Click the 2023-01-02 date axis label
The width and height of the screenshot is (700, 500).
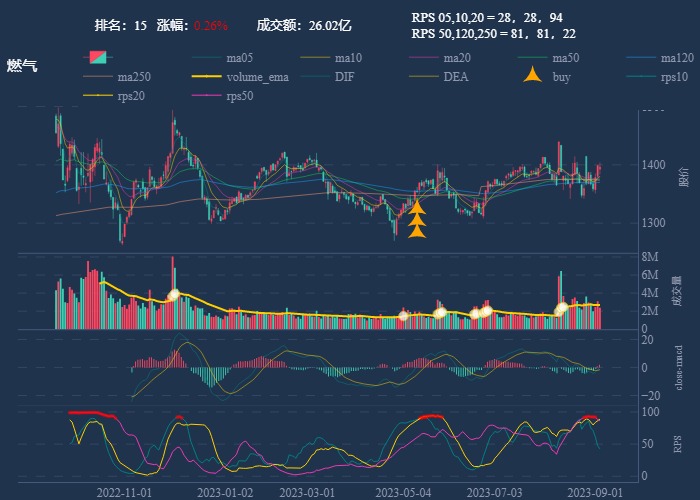pos(225,492)
